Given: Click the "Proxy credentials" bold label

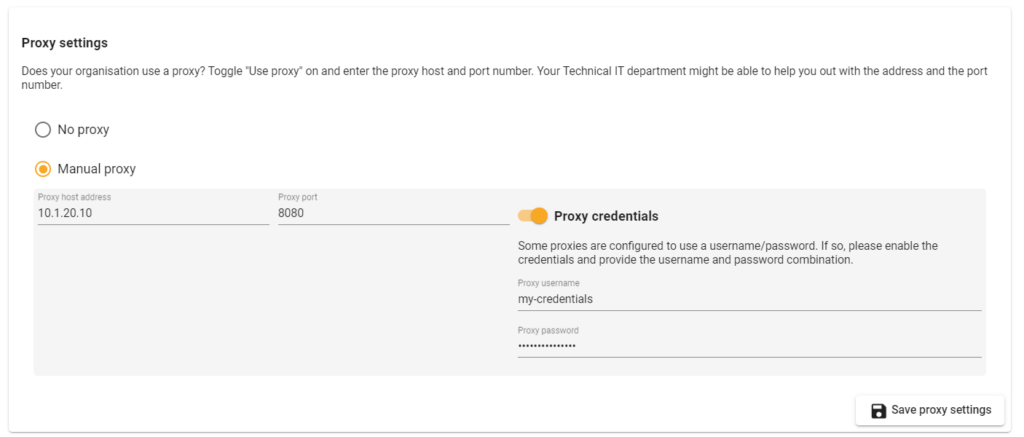Looking at the screenshot, I should click(606, 216).
